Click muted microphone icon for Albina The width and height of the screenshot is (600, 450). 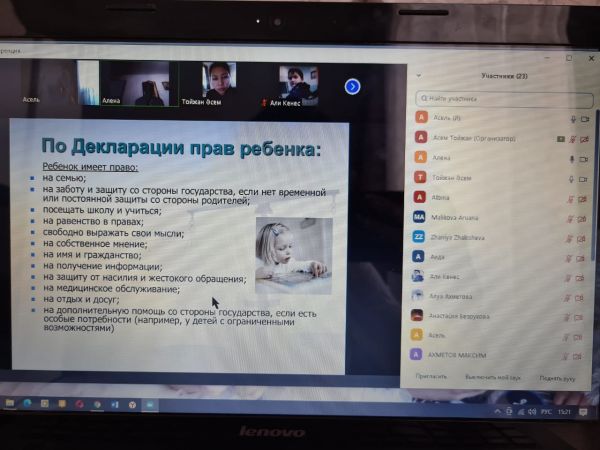pyautogui.click(x=571, y=198)
